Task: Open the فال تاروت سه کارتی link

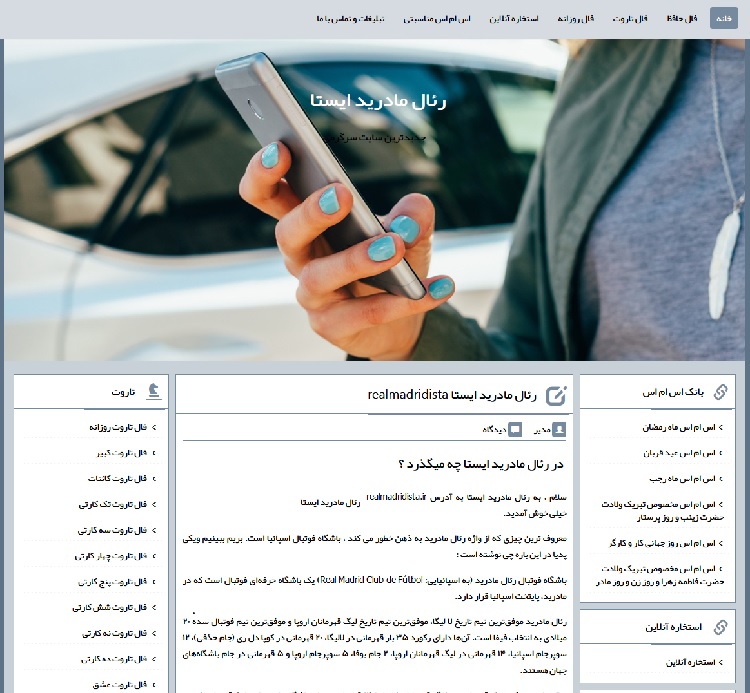Action: tap(112, 530)
